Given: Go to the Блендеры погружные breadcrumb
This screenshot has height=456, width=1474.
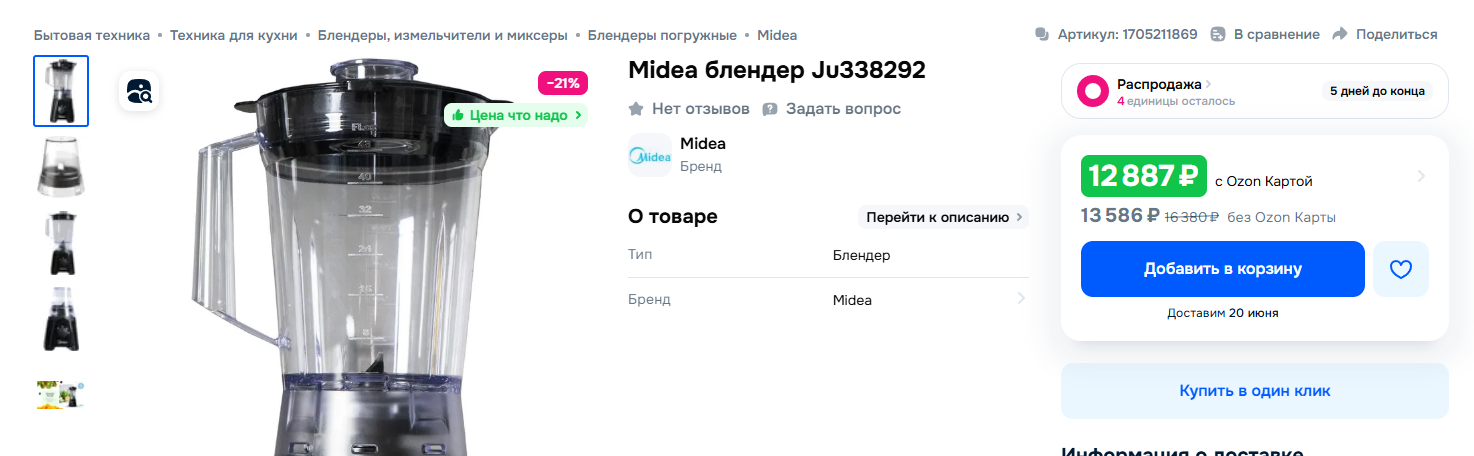Looking at the screenshot, I should 662,35.
